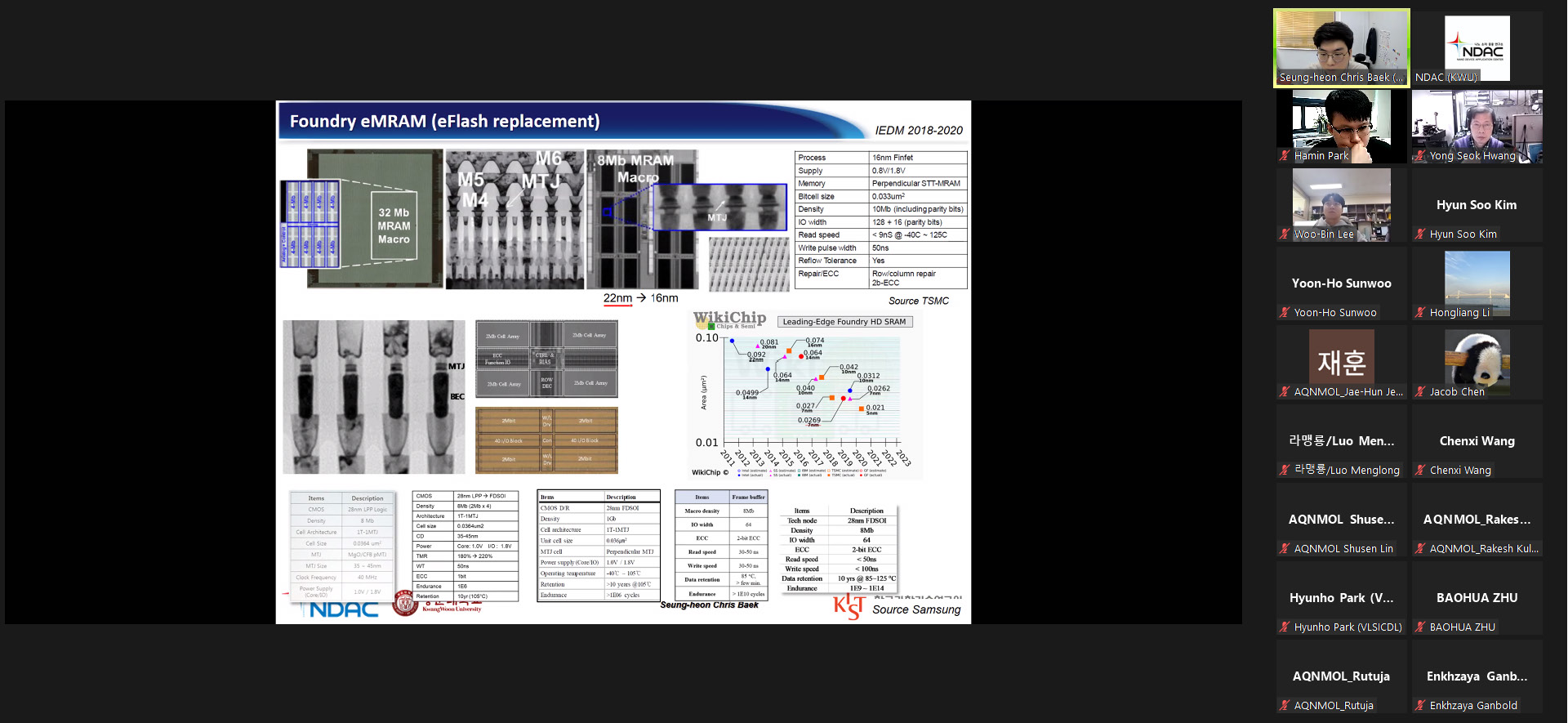The height and width of the screenshot is (723, 1568).
Task: Select the 재훈 avatar tile
Action: pyautogui.click(x=1342, y=362)
